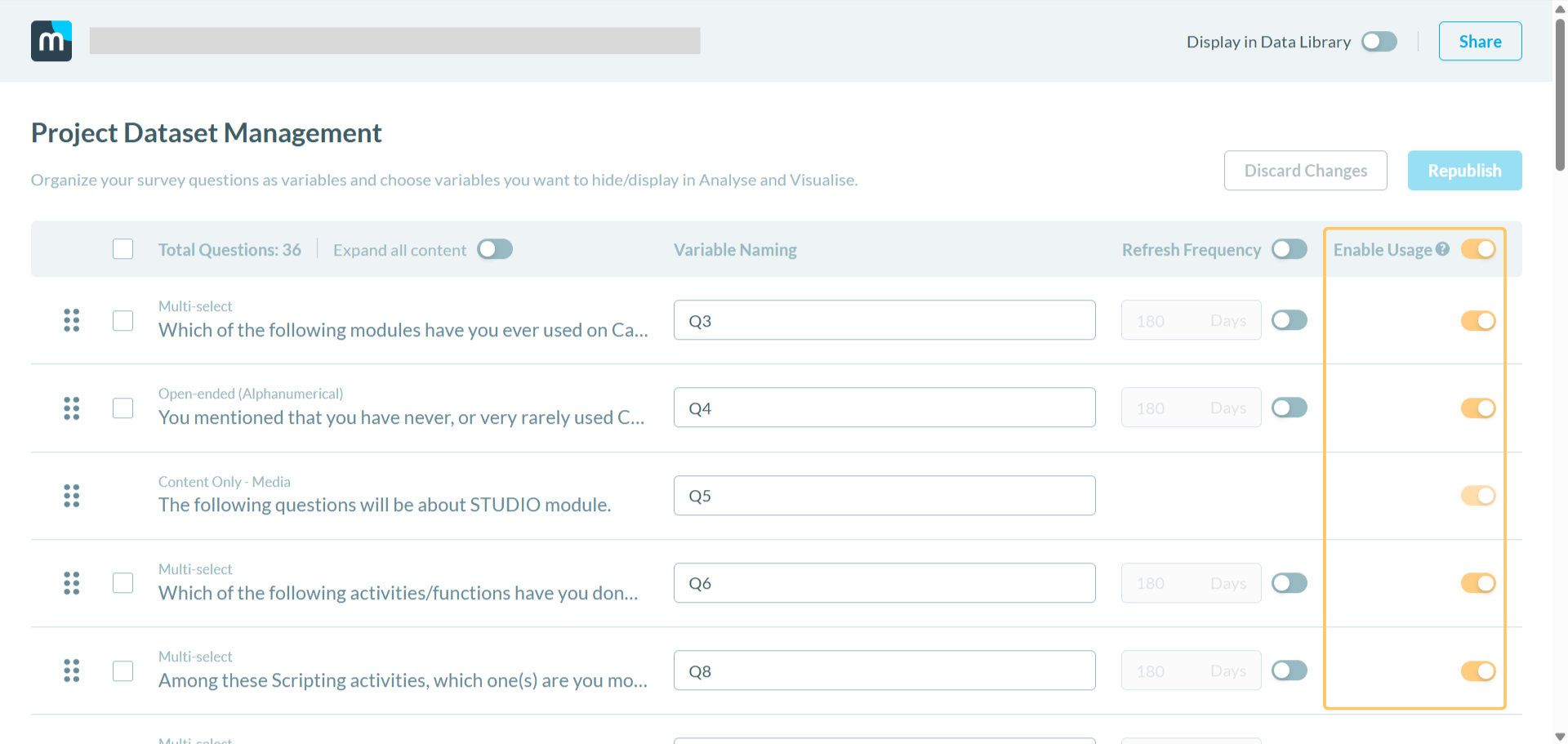The height and width of the screenshot is (744, 1568).
Task: Enable refresh frequency toggle for Q8
Action: (x=1289, y=670)
